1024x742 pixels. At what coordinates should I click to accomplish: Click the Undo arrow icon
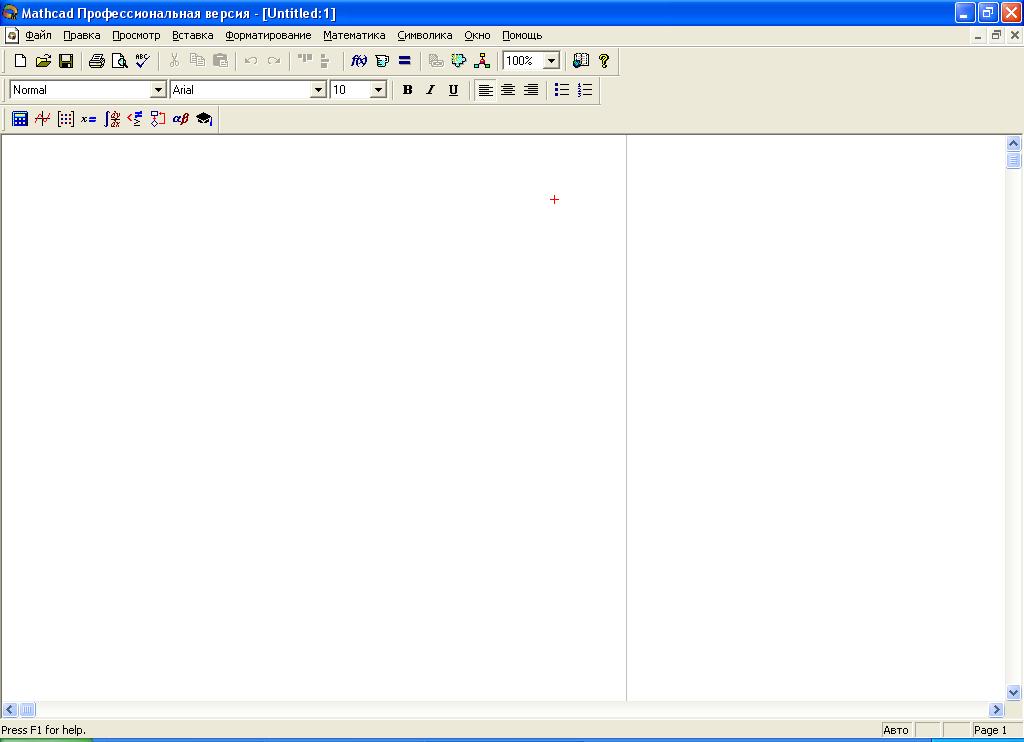coord(251,61)
